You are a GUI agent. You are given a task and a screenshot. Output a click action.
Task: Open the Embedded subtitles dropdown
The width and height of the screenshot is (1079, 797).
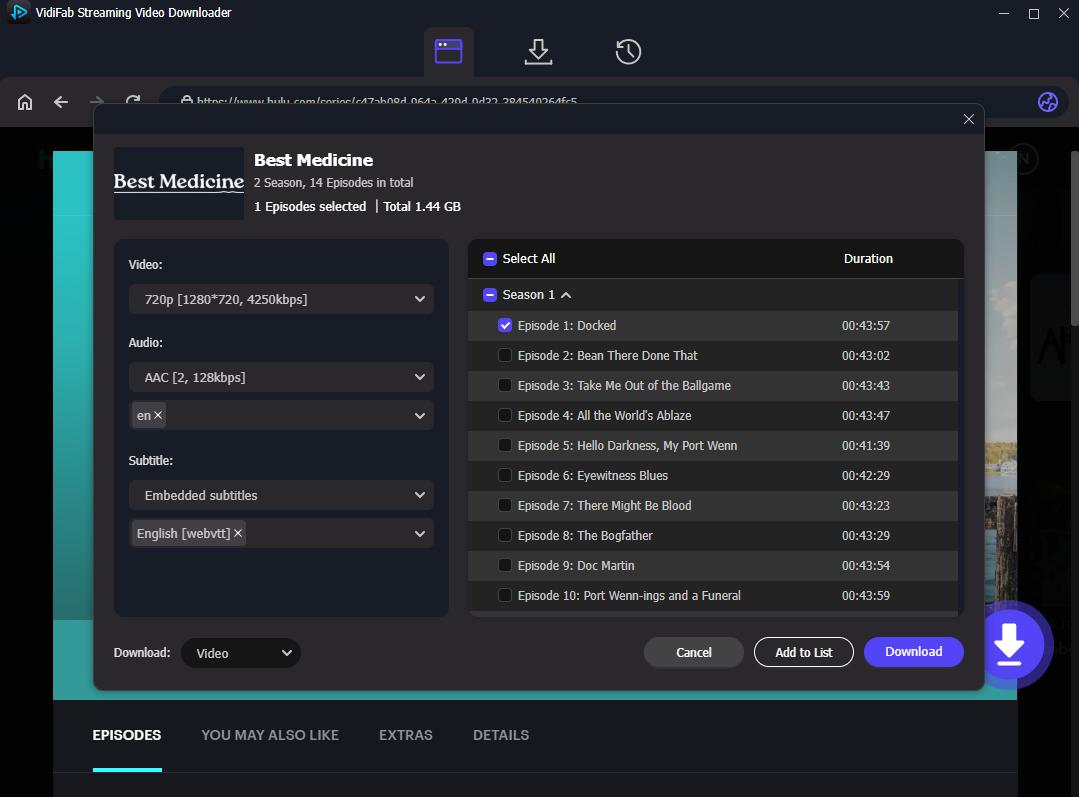[281, 496]
